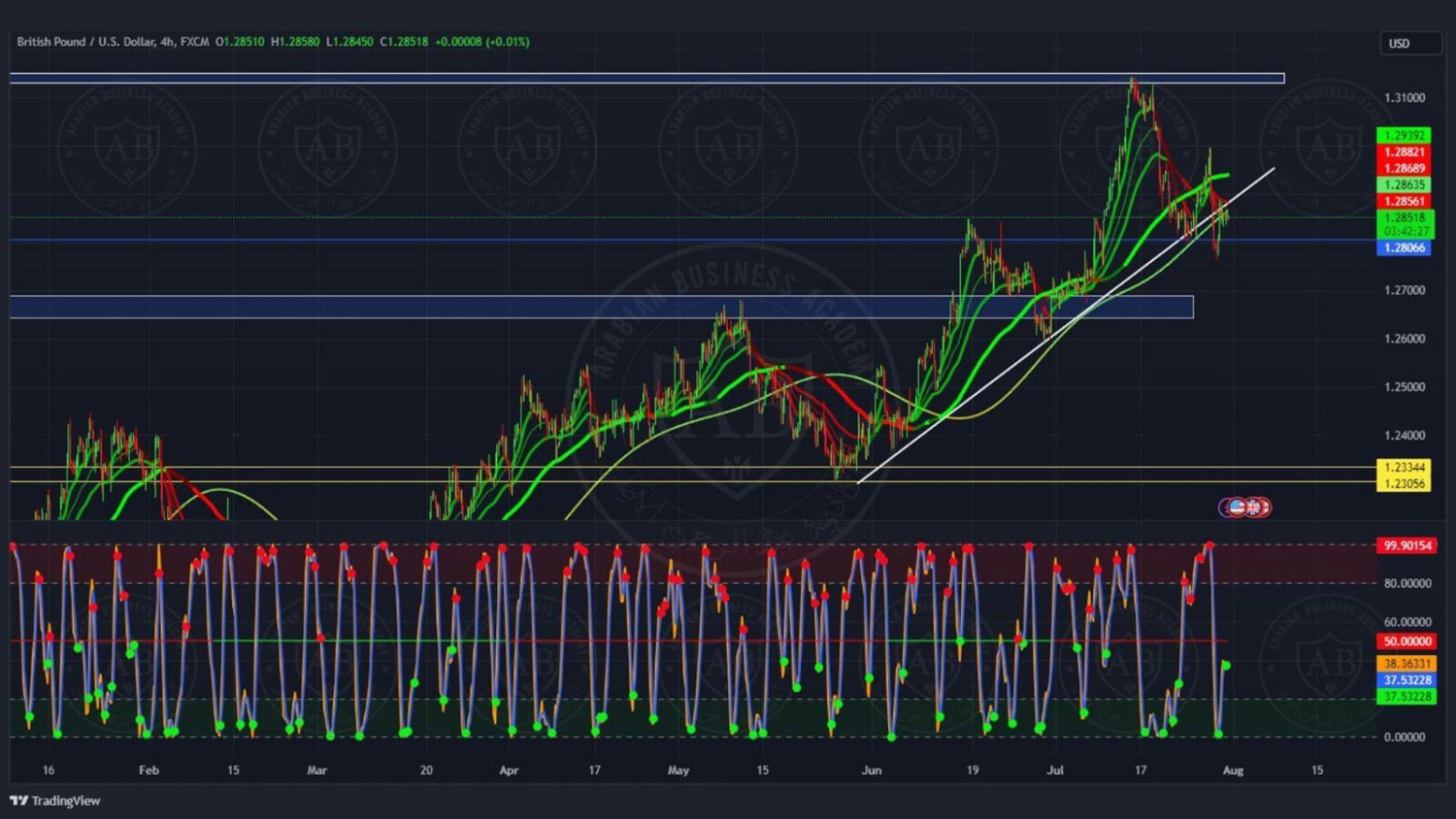Select the 1.23056 yellow price label
Screen dimensions: 1456x819
tap(1404, 483)
